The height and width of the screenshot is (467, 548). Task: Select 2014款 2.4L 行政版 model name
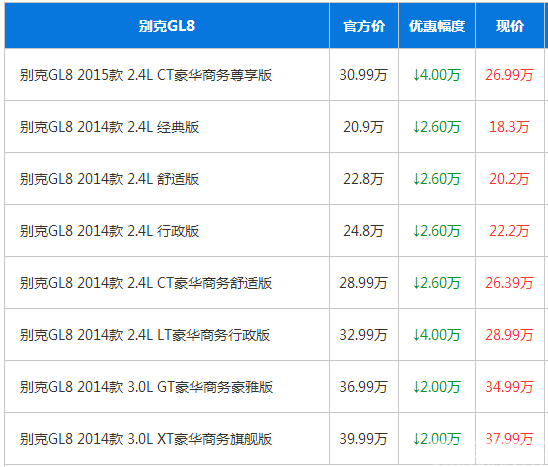point(109,231)
